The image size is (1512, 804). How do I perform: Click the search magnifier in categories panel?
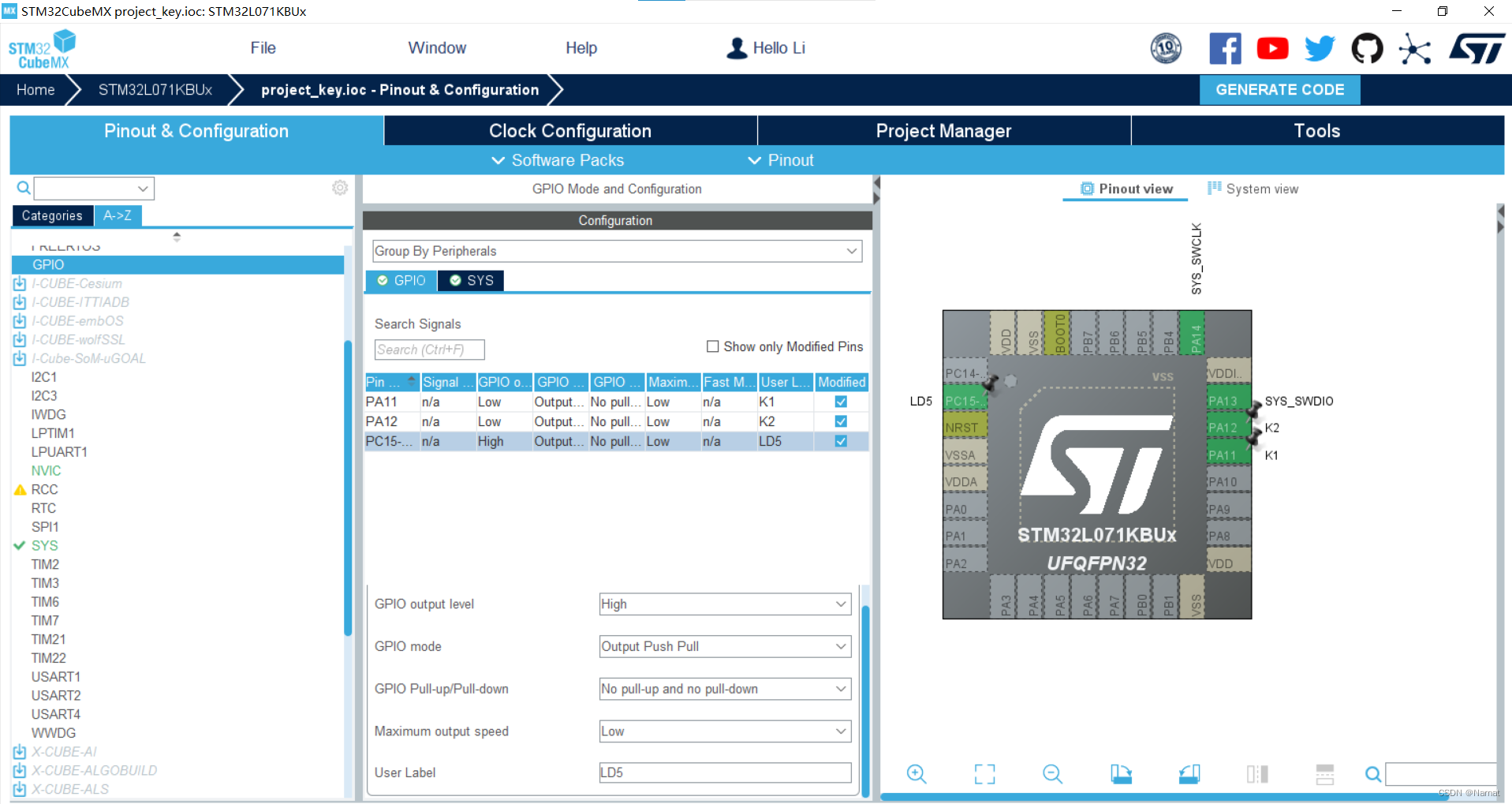pyautogui.click(x=24, y=188)
